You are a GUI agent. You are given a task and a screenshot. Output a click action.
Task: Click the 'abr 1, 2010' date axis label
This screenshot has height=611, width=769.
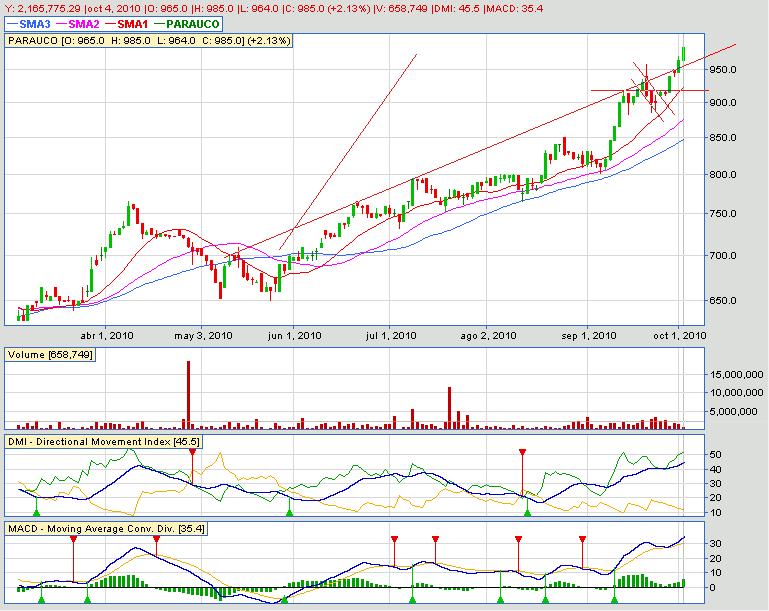tap(107, 336)
